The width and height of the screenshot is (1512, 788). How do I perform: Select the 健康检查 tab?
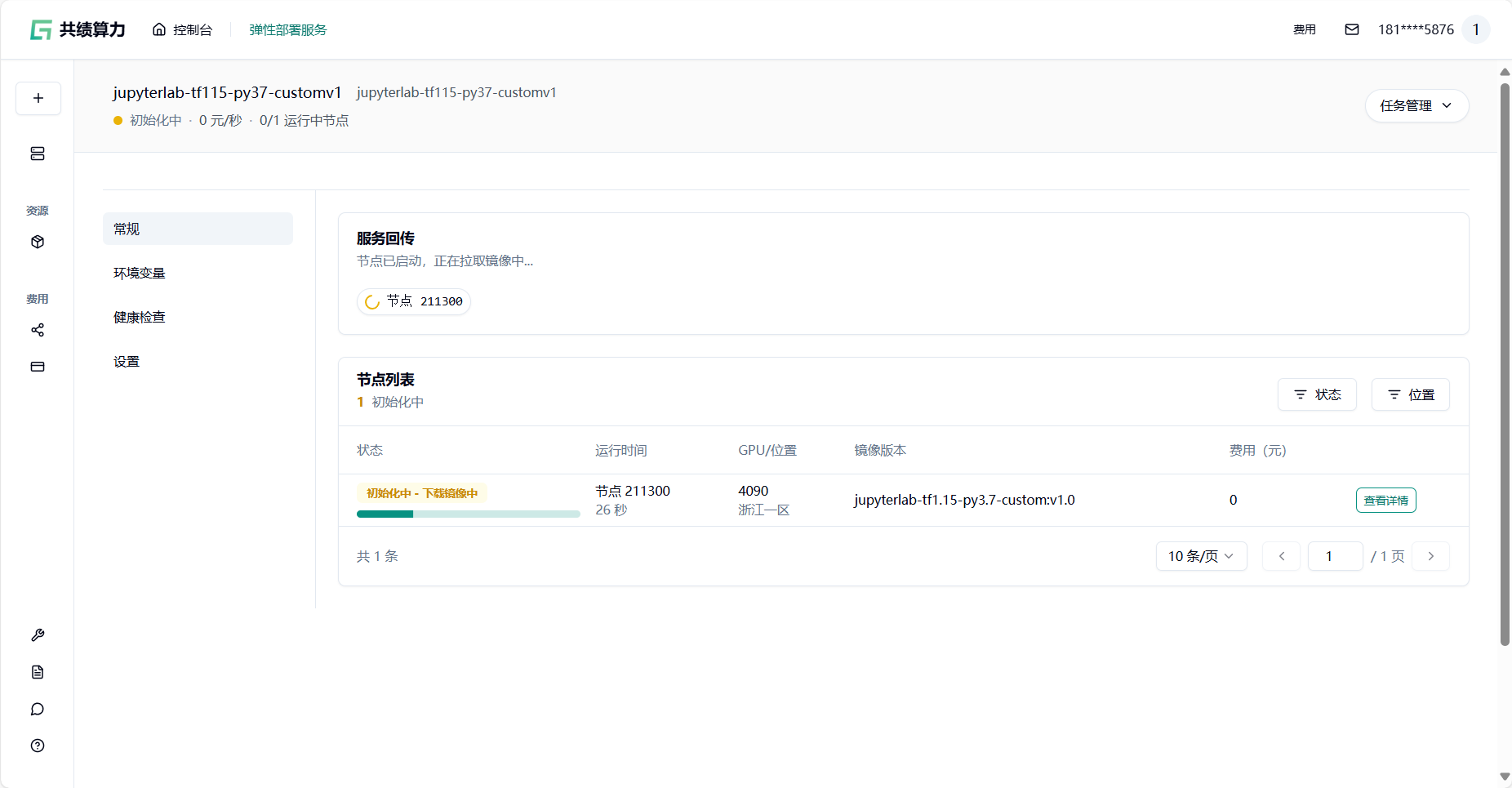point(140,317)
